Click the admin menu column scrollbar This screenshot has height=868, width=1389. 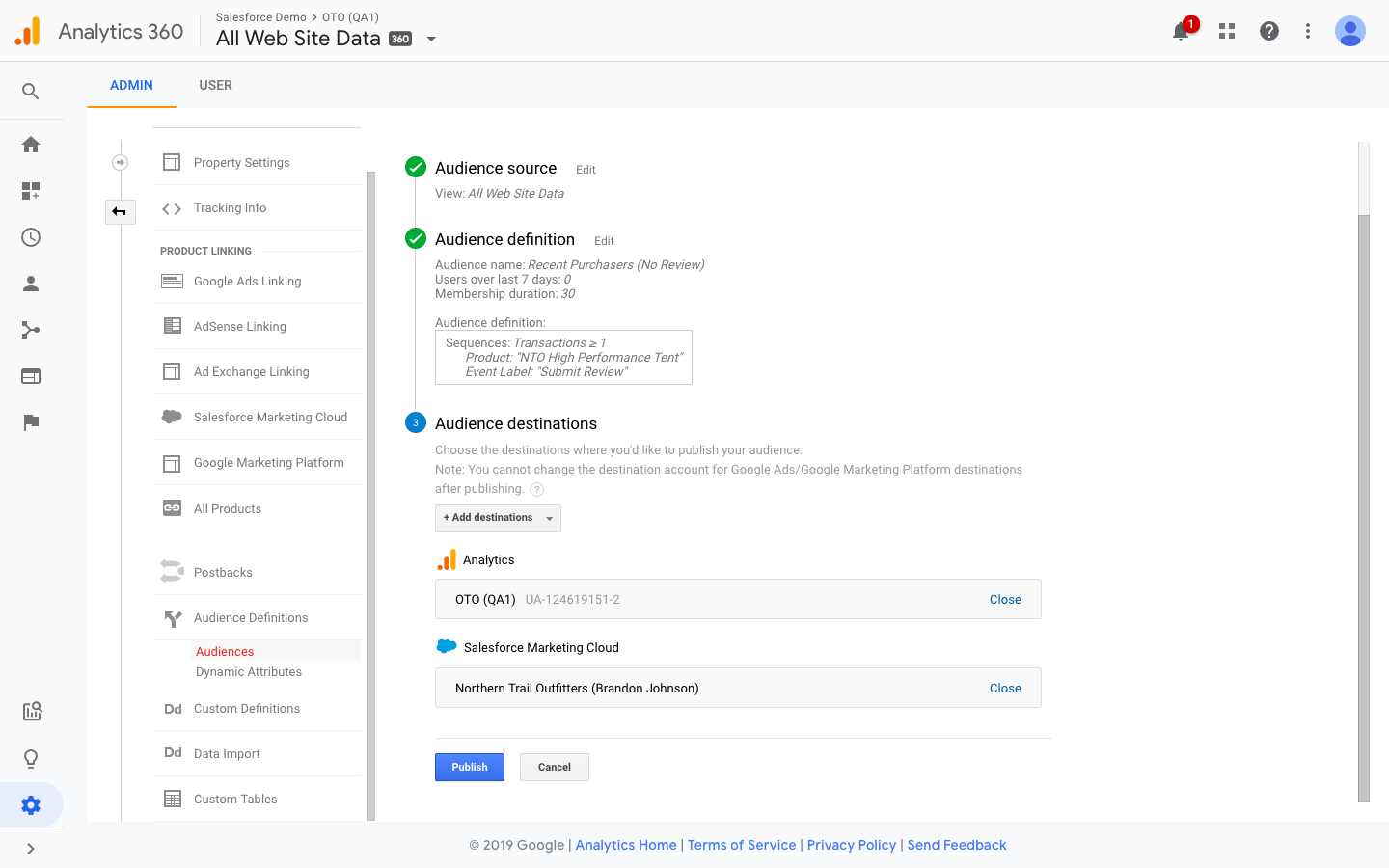coord(370,497)
